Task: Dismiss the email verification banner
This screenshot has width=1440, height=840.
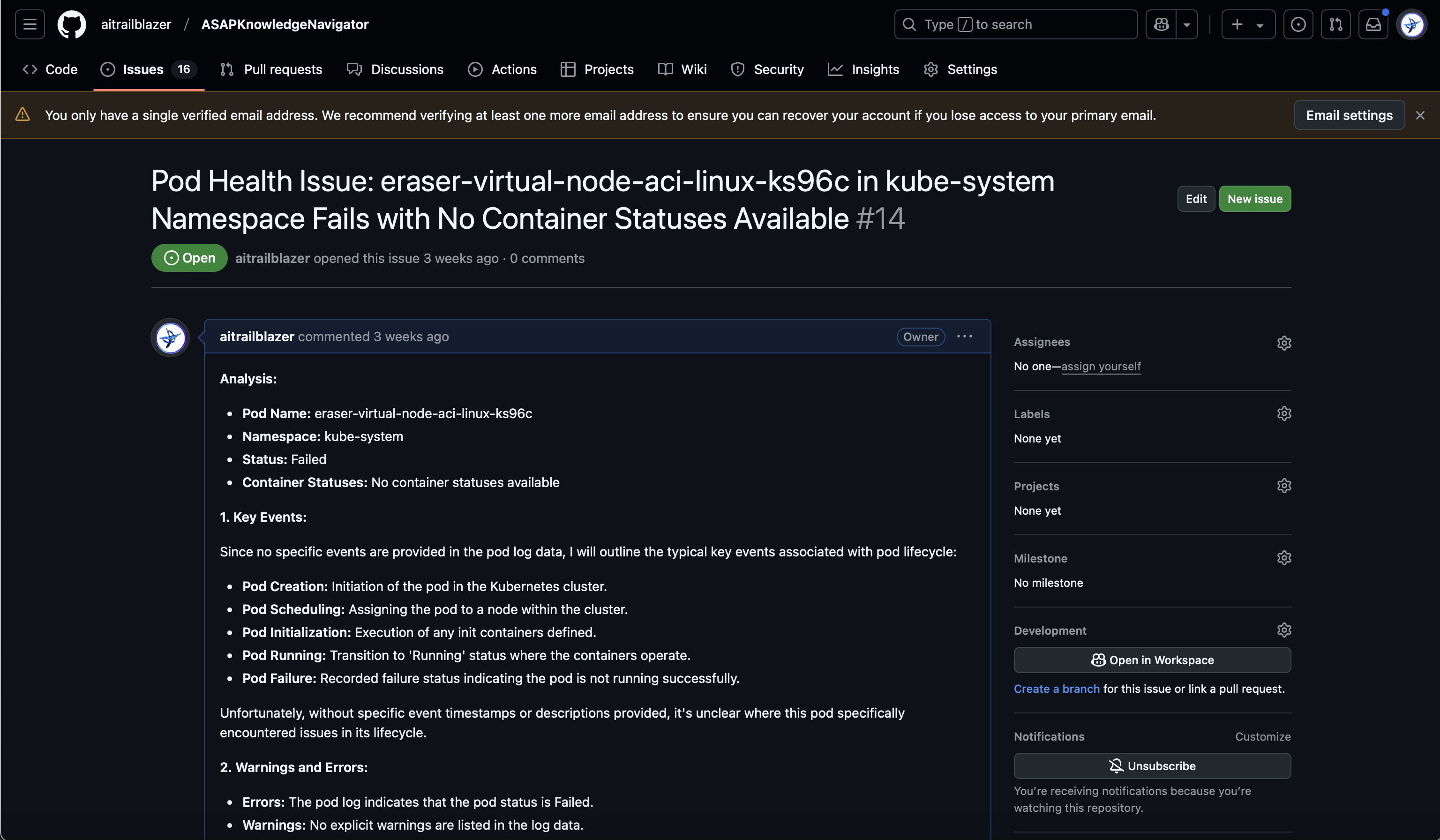Action: (1420, 115)
